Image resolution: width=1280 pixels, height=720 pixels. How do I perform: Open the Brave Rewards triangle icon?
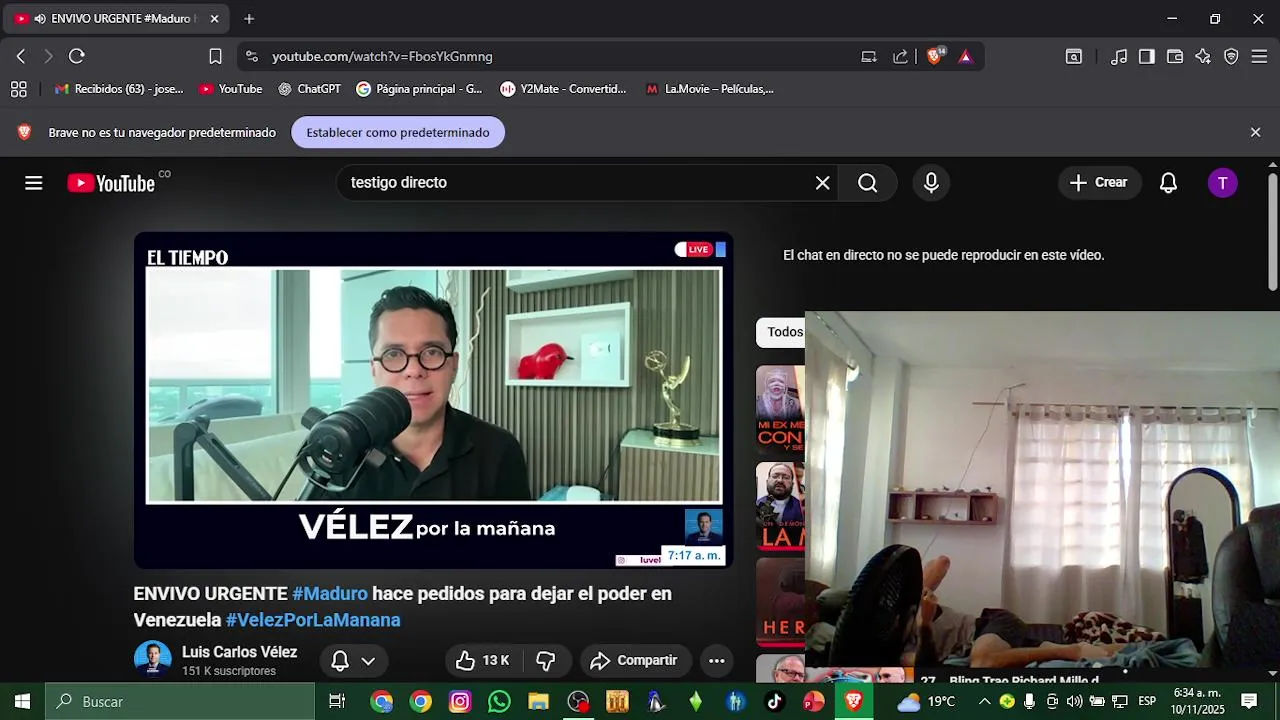(x=965, y=57)
